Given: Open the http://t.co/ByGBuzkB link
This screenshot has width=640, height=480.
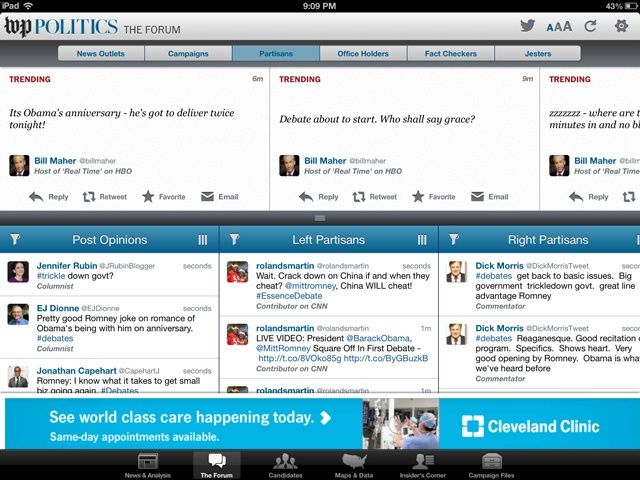Looking at the screenshot, I should (x=386, y=358).
